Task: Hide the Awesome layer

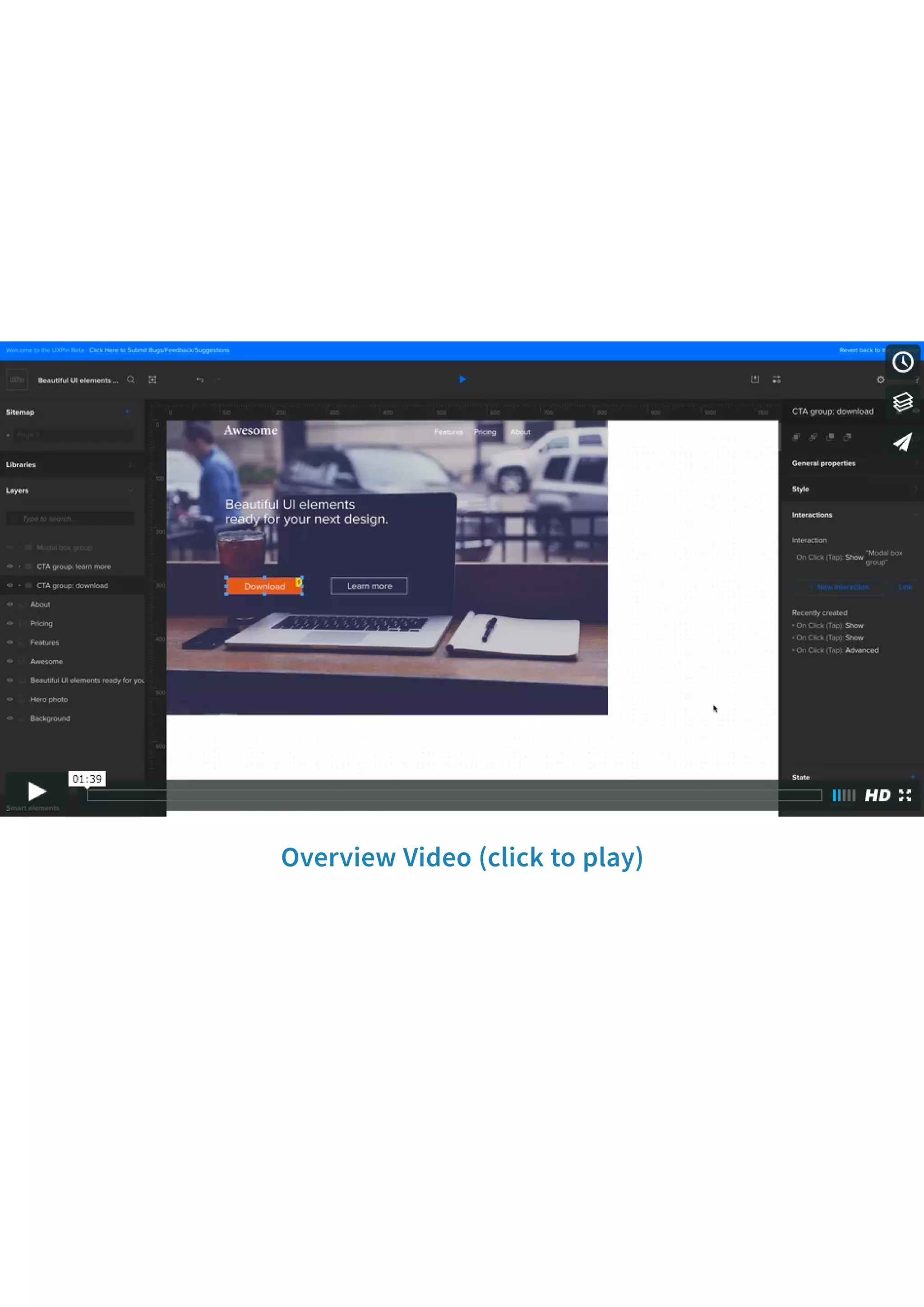Action: (9, 662)
